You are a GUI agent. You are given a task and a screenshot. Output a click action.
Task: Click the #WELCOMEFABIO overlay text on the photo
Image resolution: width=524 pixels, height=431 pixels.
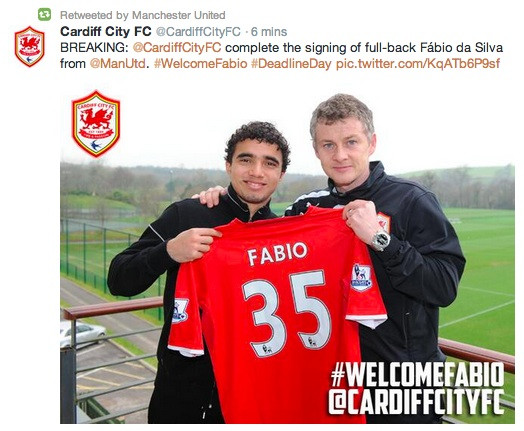(x=417, y=375)
